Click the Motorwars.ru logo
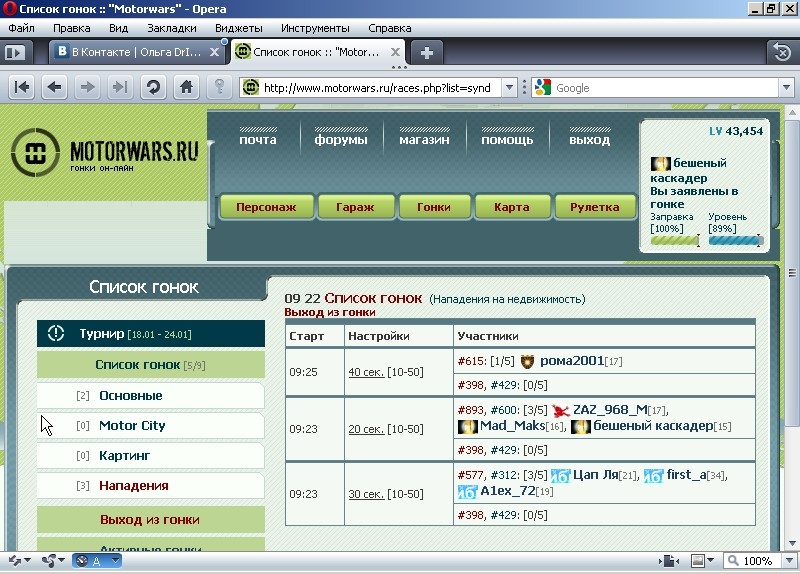This screenshot has height=574, width=800. click(105, 152)
